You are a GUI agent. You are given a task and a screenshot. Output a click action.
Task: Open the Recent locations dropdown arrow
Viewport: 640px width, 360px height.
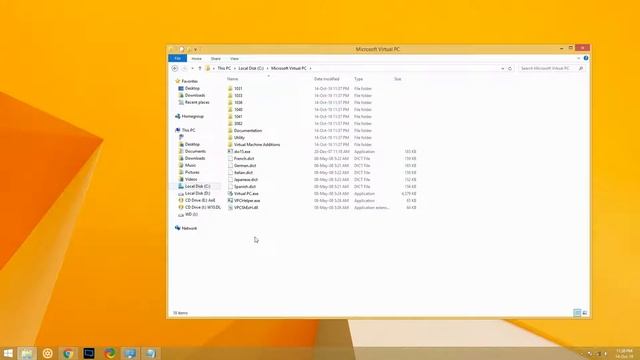[x=192, y=69]
